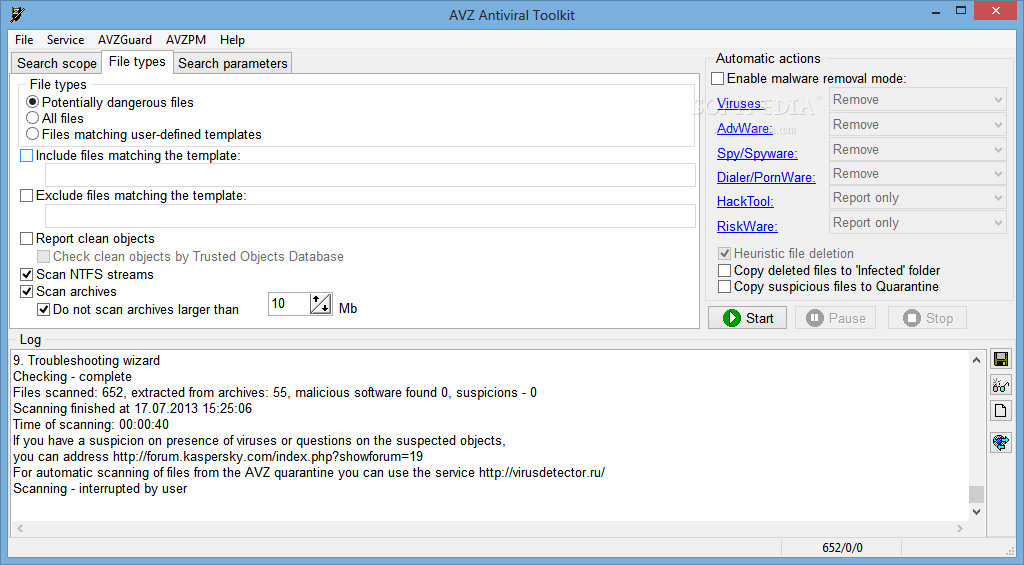Open the AdWare action dropdown
Viewport: 1024px width, 565px height.
(x=918, y=125)
